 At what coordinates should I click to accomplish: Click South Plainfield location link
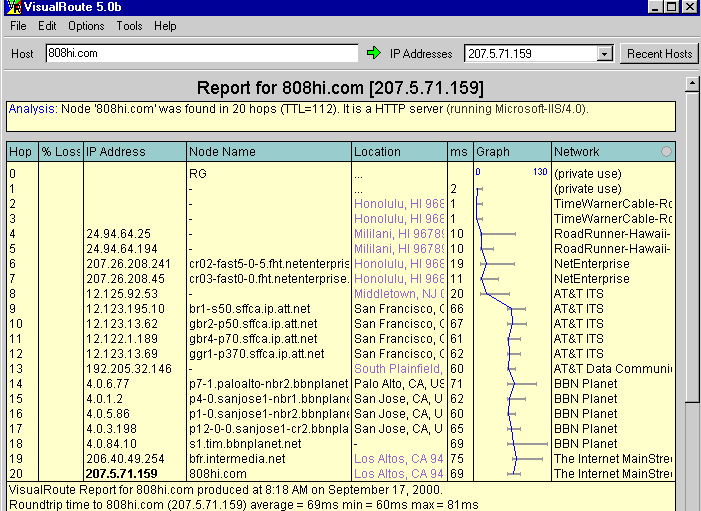(x=398, y=369)
